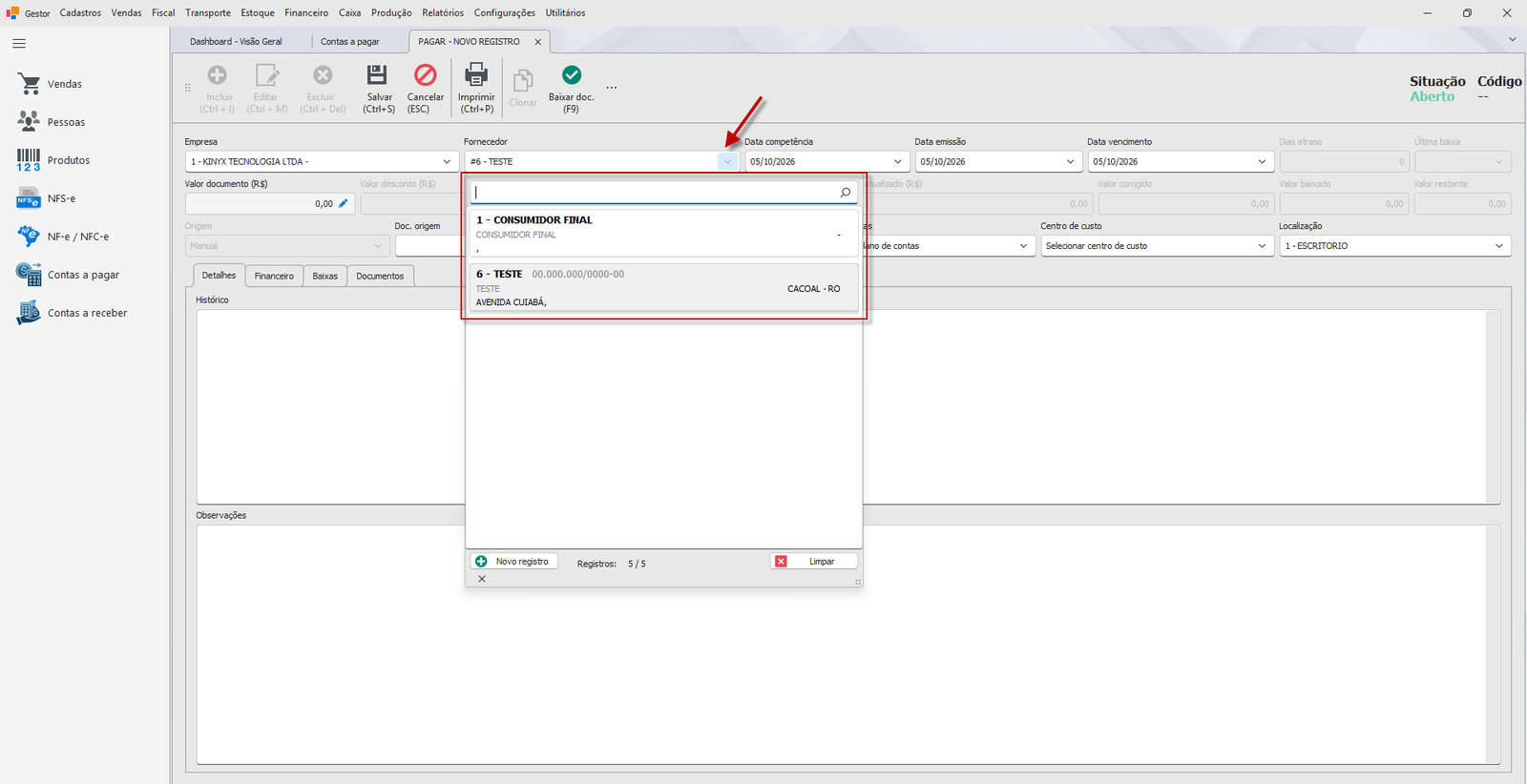Expand the Centro de custo dropdown
Image resolution: width=1527 pixels, height=784 pixels.
tap(1262, 246)
